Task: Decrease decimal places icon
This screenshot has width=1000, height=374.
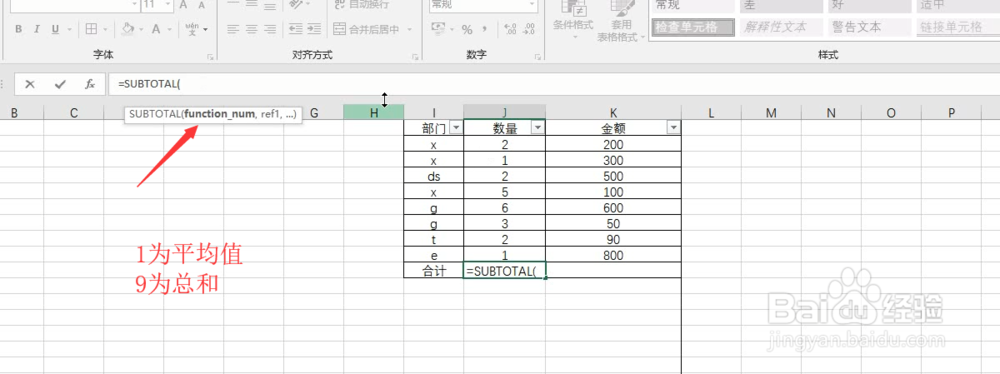Action: point(529,29)
